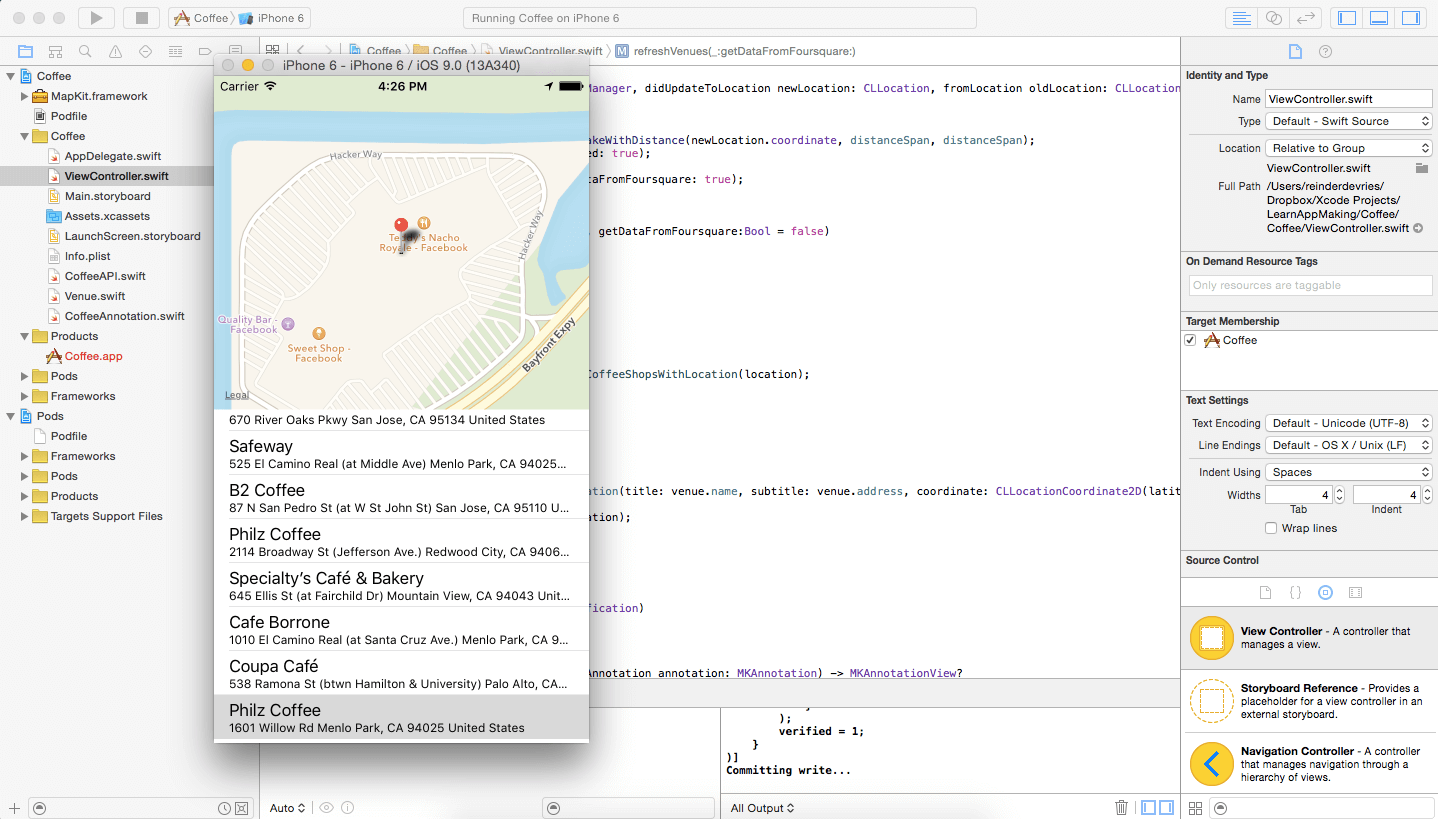Open the Line Endings dropdown
Screen dimensions: 1438x819
[x=1349, y=445]
